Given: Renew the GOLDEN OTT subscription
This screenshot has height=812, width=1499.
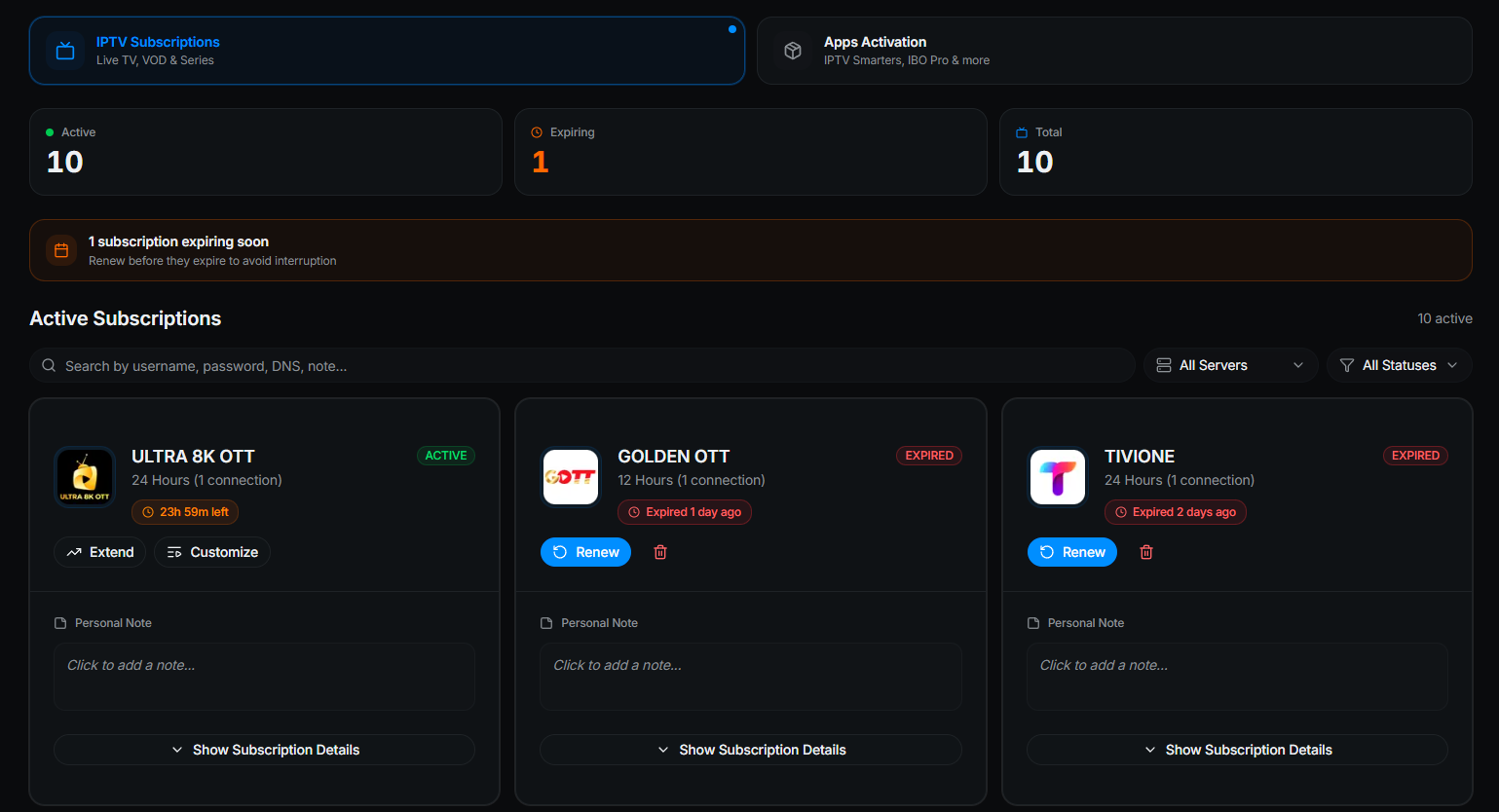Looking at the screenshot, I should (585, 552).
